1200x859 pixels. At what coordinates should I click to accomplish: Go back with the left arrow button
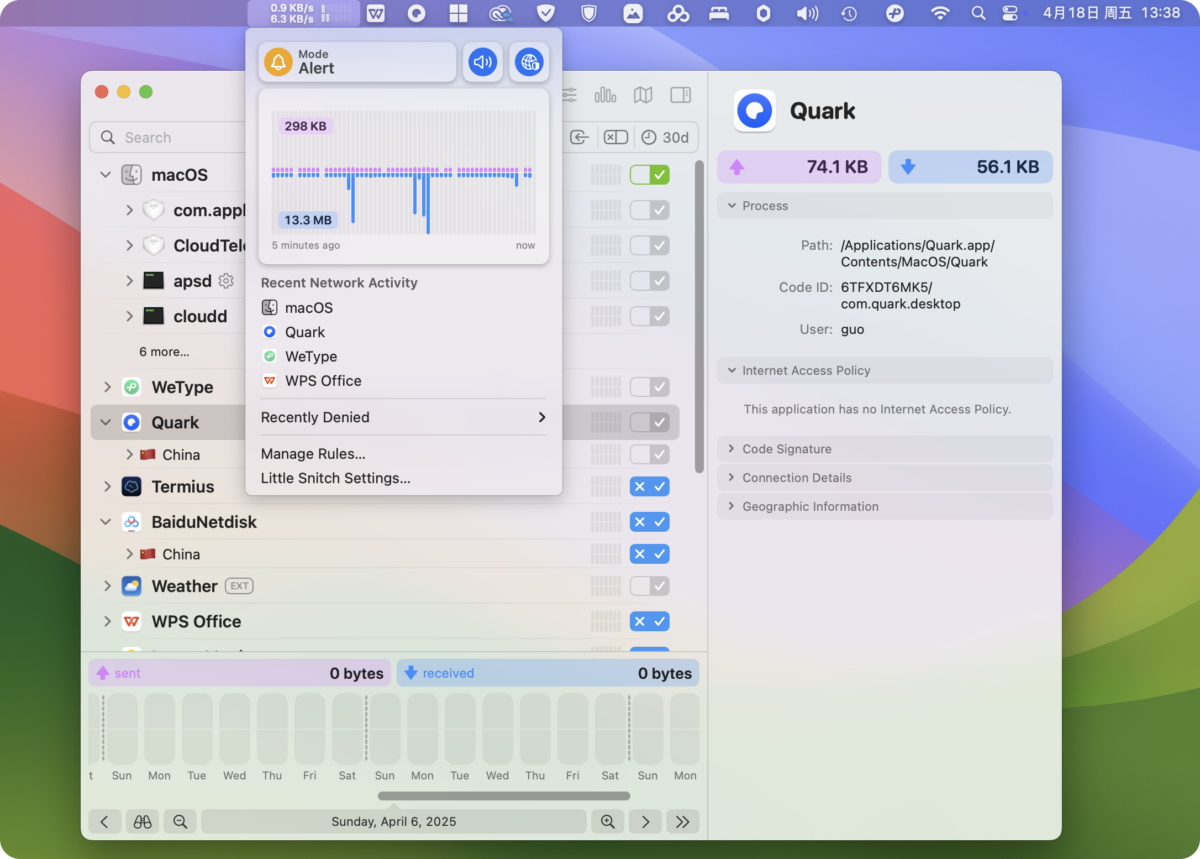105,821
